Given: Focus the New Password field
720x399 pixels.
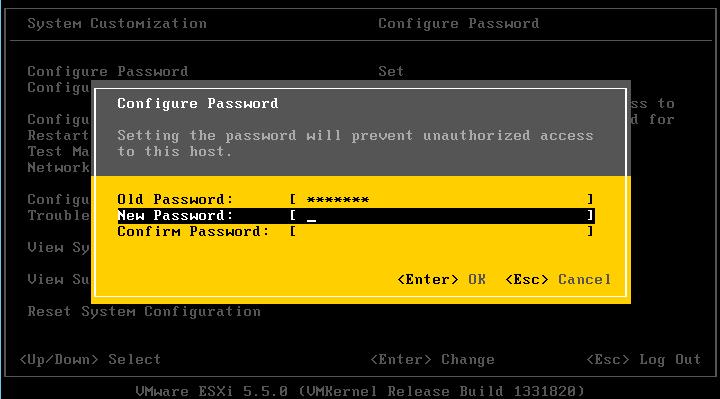Looking at the screenshot, I should pyautogui.click(x=441, y=215).
